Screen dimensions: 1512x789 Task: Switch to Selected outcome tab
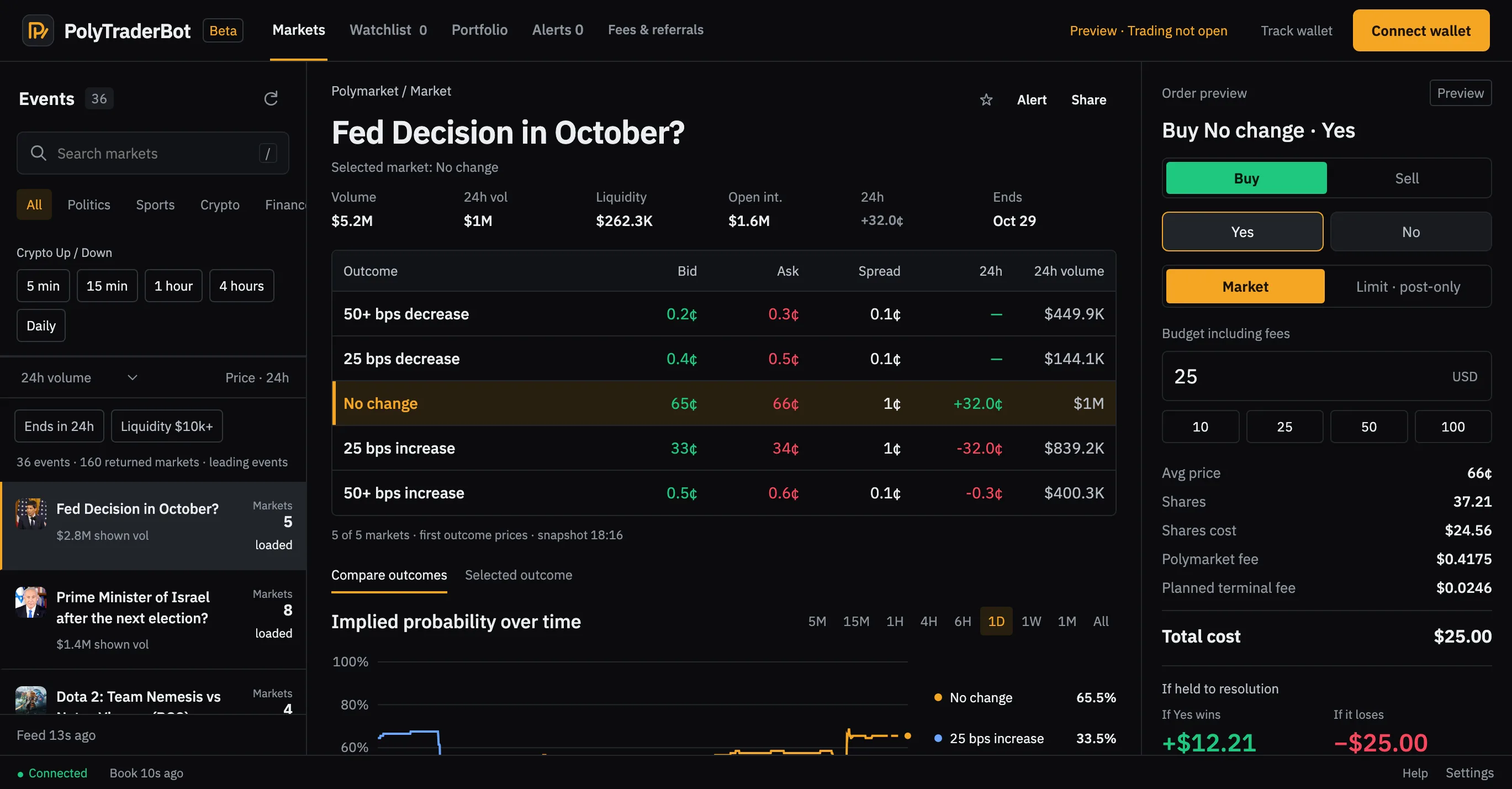[x=519, y=575]
